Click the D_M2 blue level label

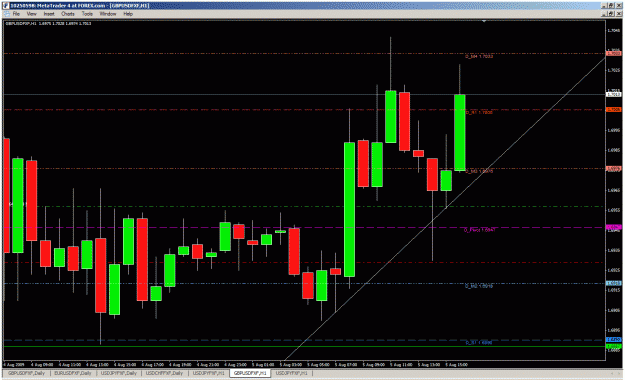pos(479,286)
